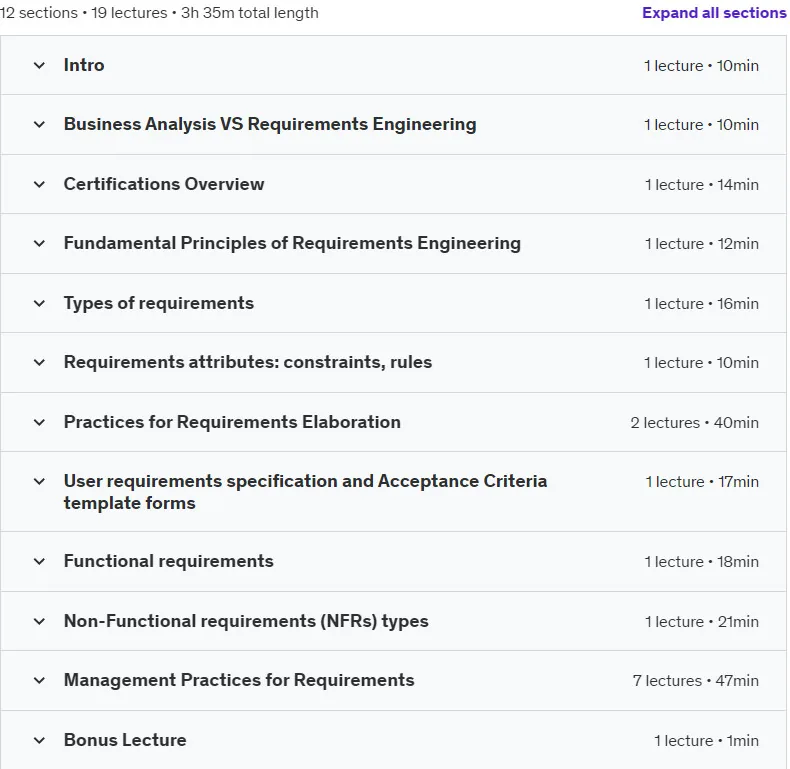
Task: Click Bonus Lecture section title
Action: (x=125, y=740)
